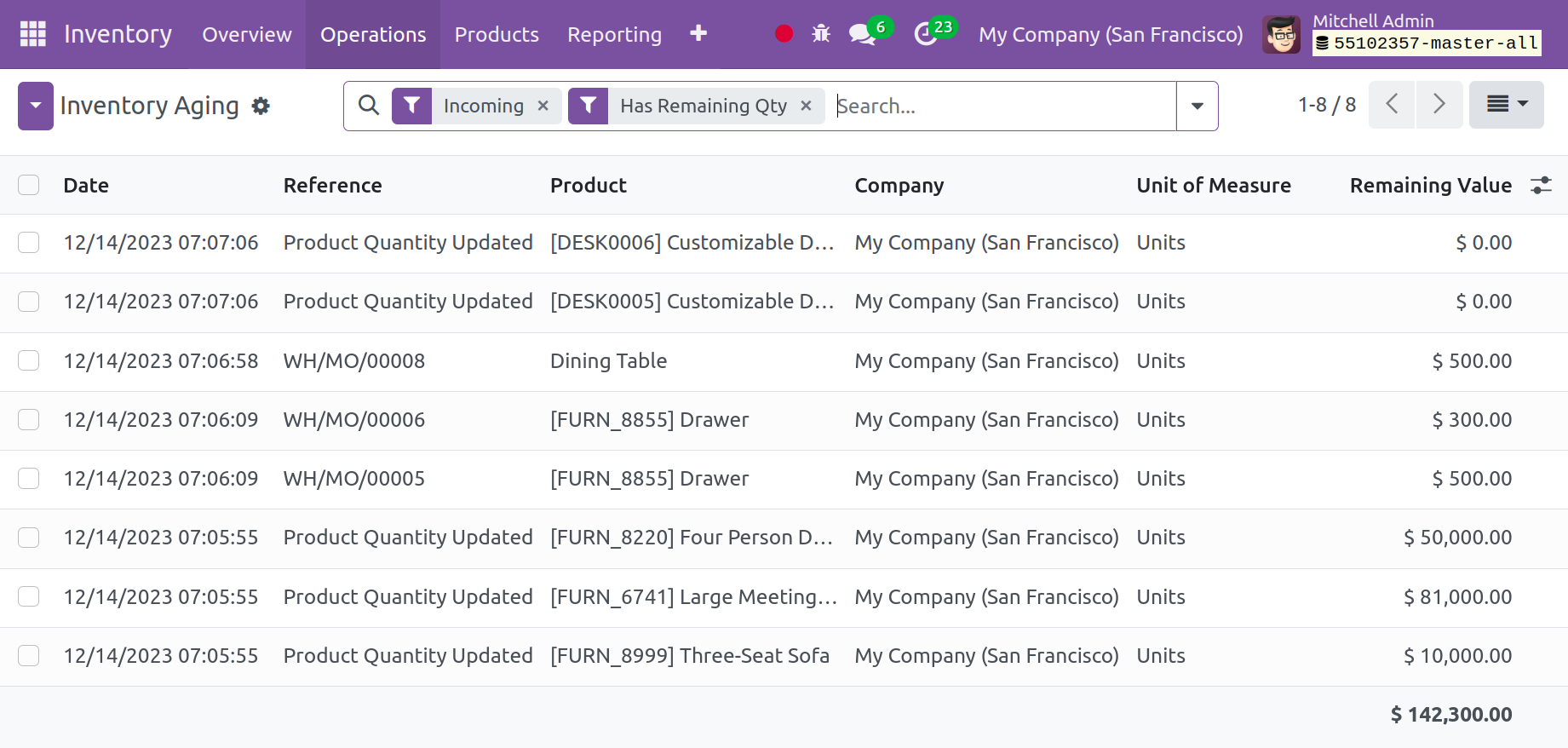Click the Inventory Aging gear settings icon
The width and height of the screenshot is (1568, 748).
pos(261,106)
